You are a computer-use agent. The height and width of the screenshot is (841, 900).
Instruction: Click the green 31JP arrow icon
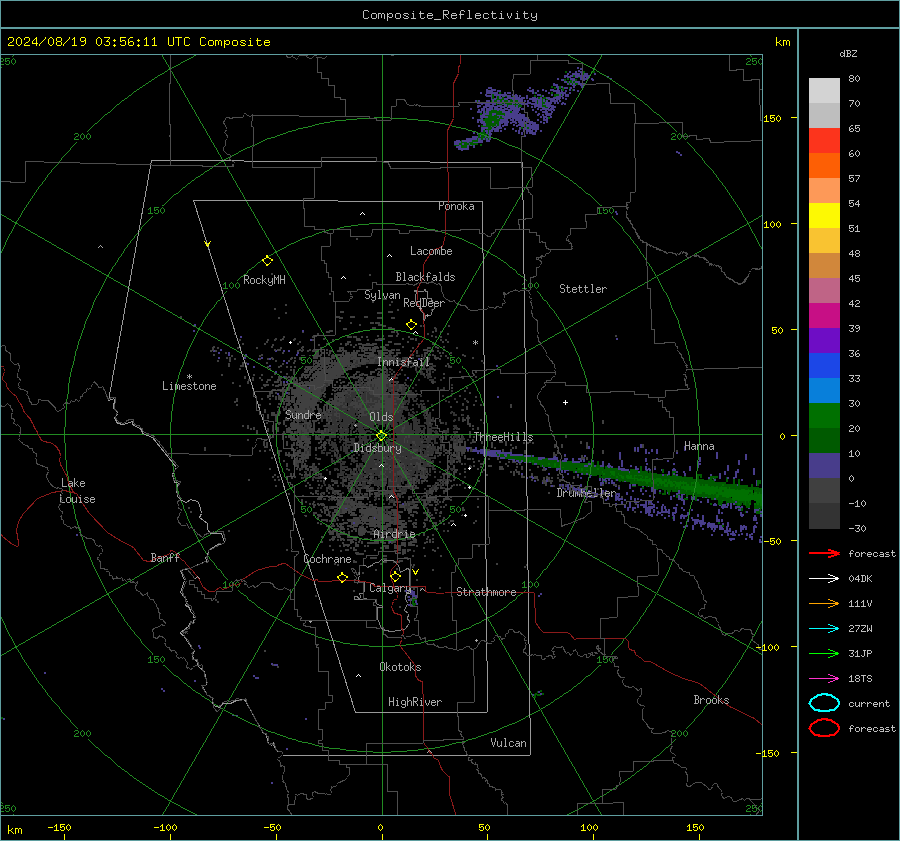coord(824,653)
